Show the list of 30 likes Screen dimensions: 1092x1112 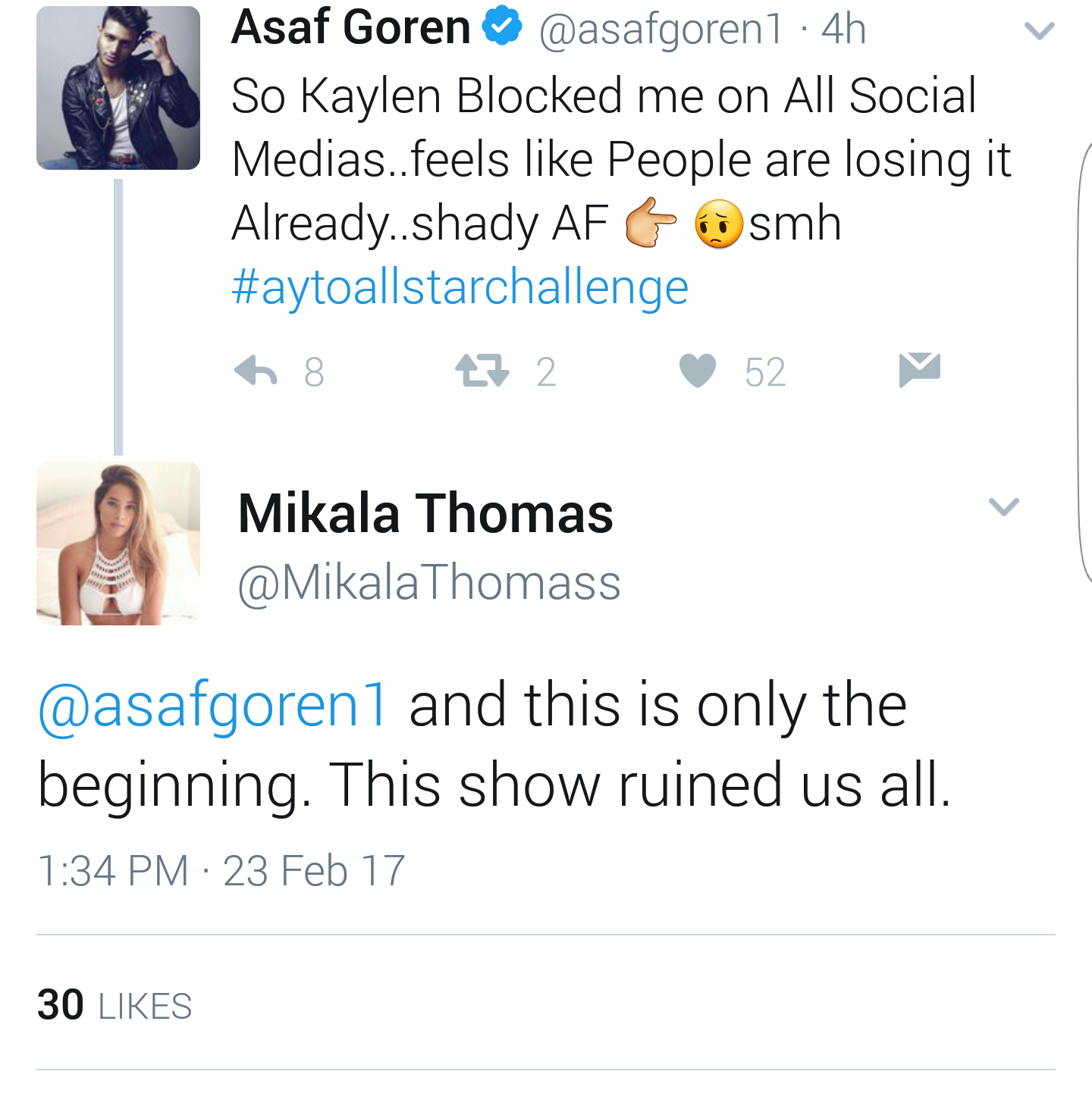(115, 1005)
